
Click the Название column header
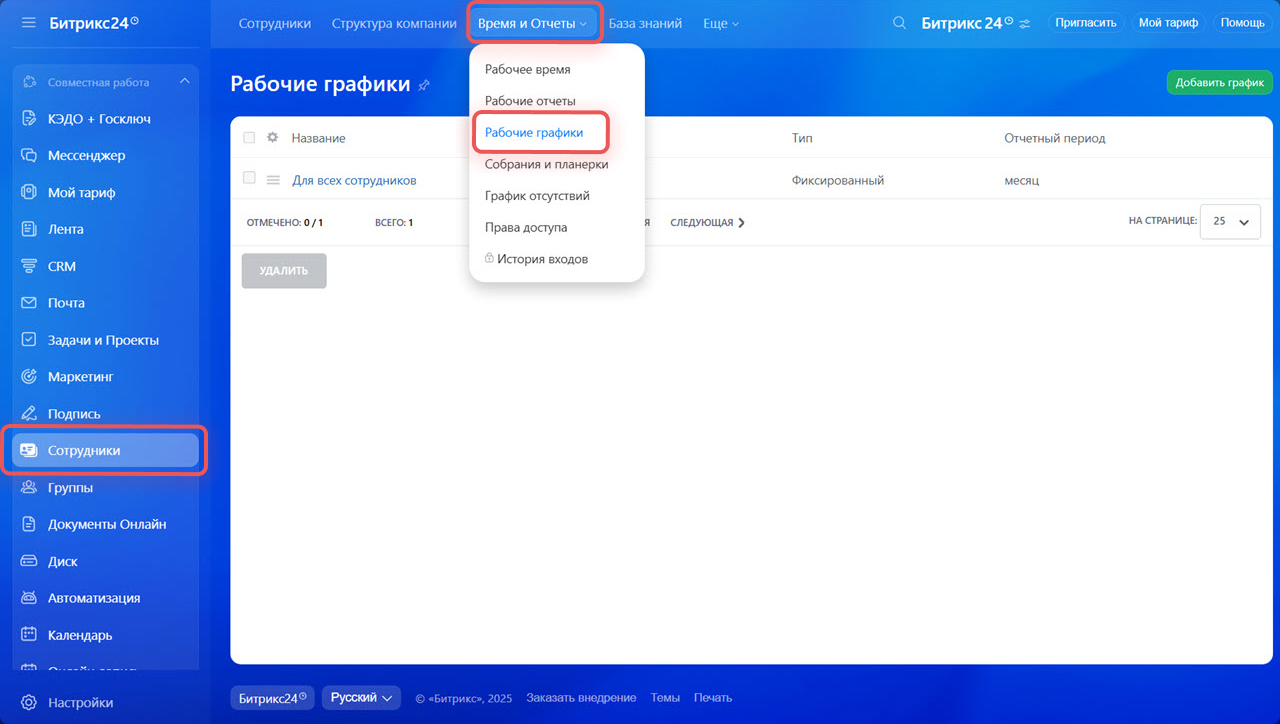click(319, 138)
